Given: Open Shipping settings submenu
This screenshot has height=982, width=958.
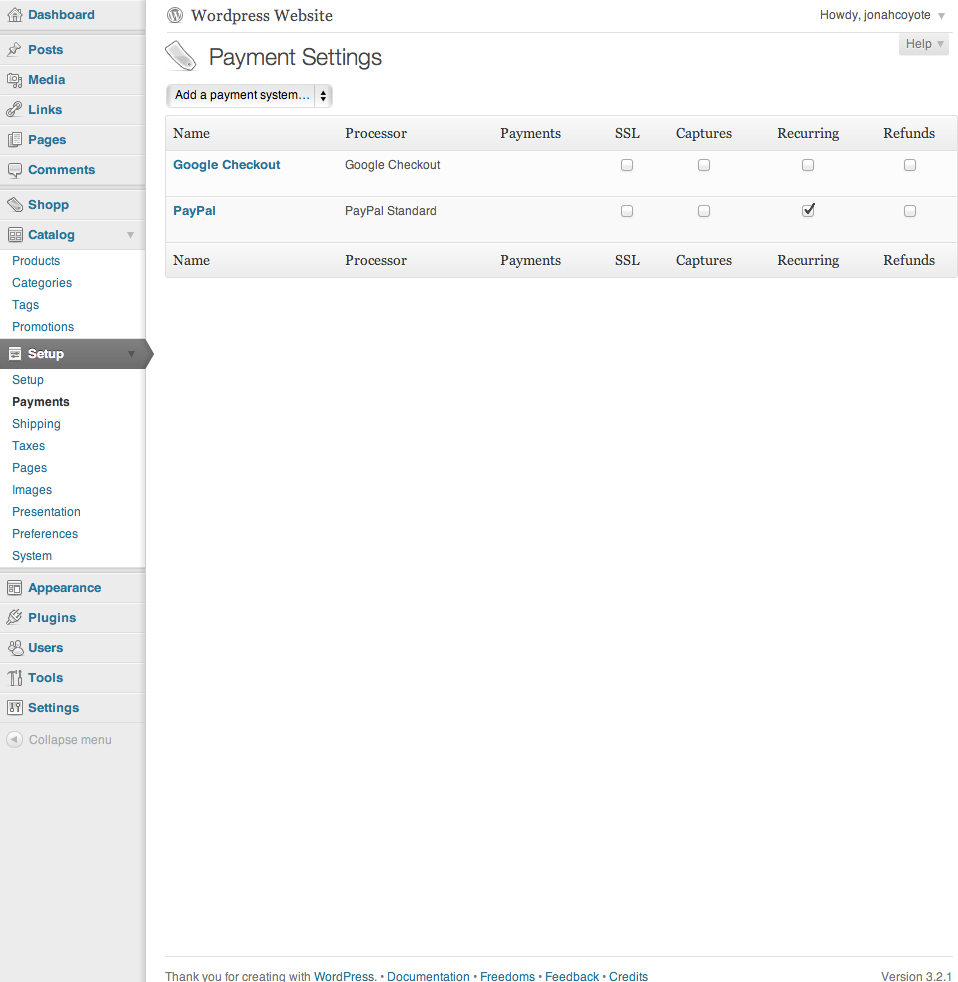Looking at the screenshot, I should [x=36, y=424].
